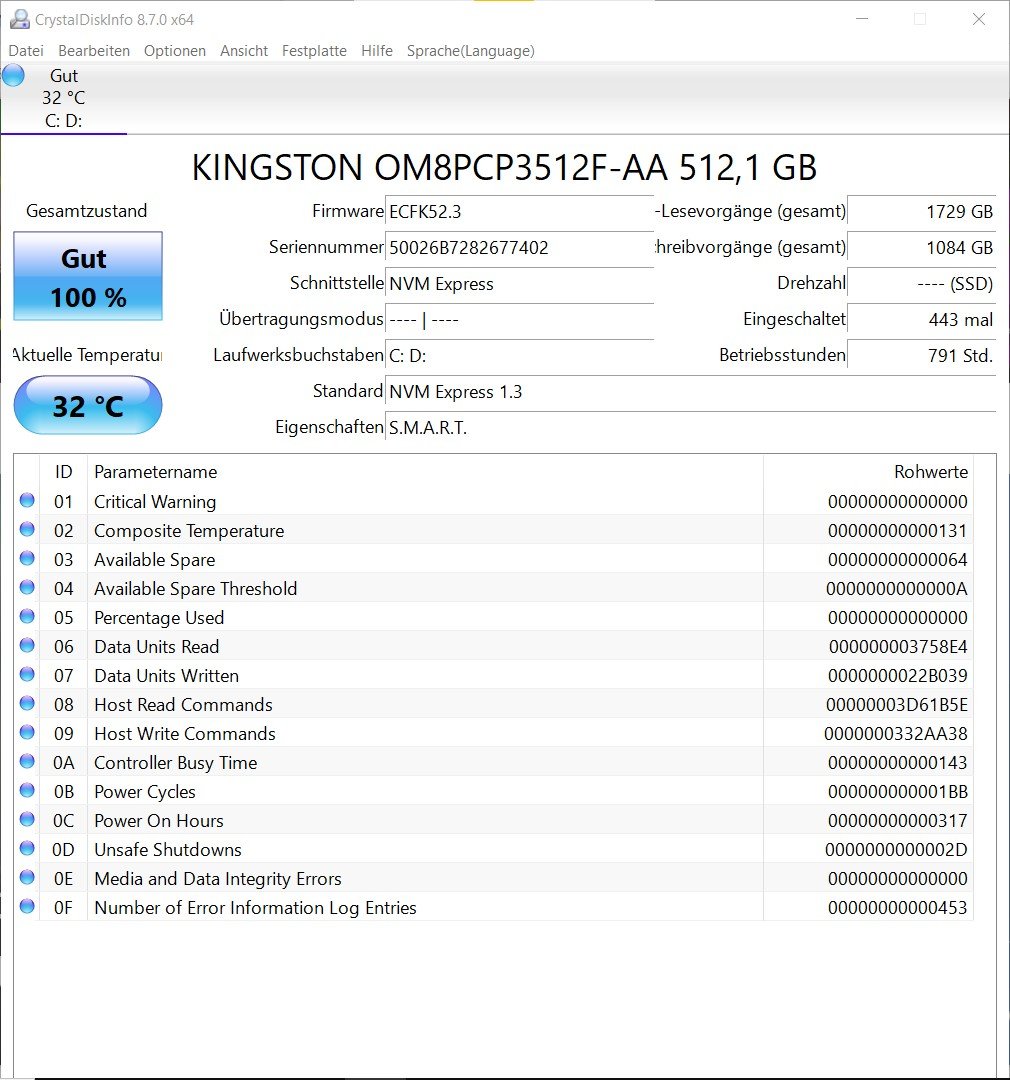The width and height of the screenshot is (1010, 1080).
Task: Open the Ansicht menu
Action: [x=244, y=51]
